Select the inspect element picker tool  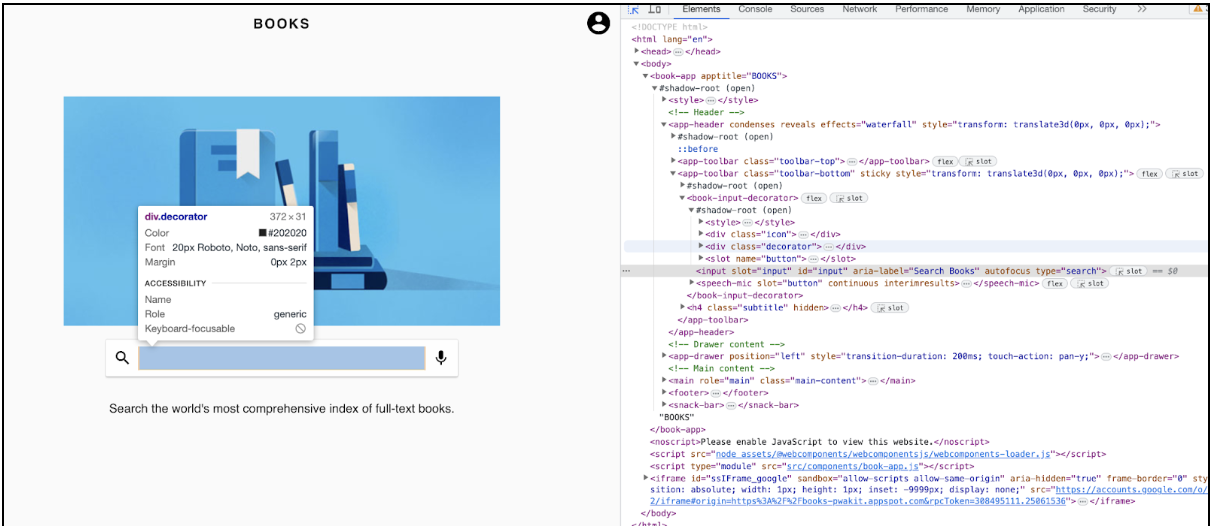coord(634,9)
